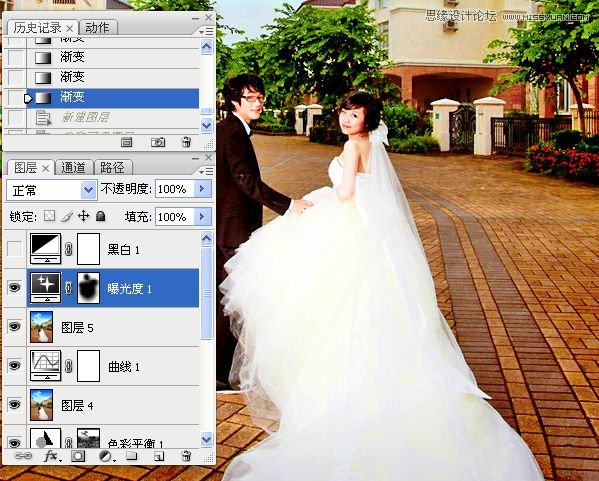The width and height of the screenshot is (599, 481).
Task: Lock all padlock icon
Action: 100,216
